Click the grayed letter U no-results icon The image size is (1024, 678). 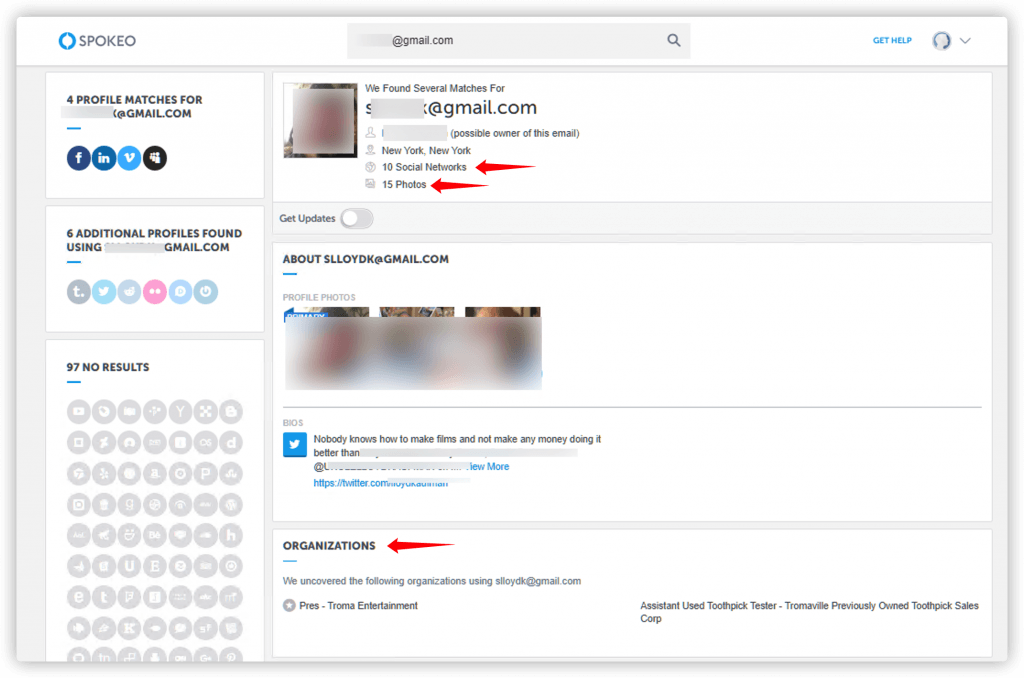(129, 566)
